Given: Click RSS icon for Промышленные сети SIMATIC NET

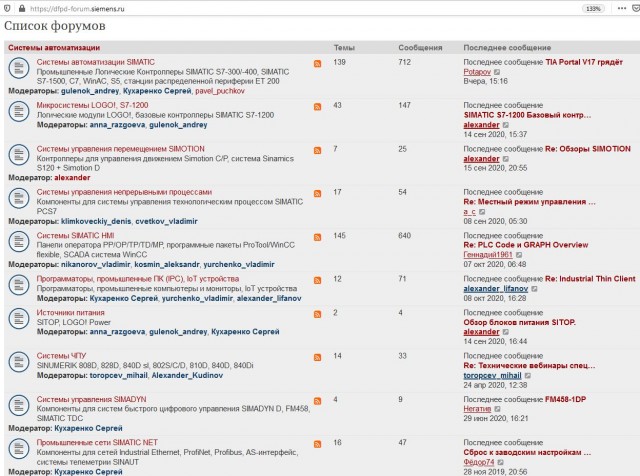Looking at the screenshot, I should tap(317, 445).
